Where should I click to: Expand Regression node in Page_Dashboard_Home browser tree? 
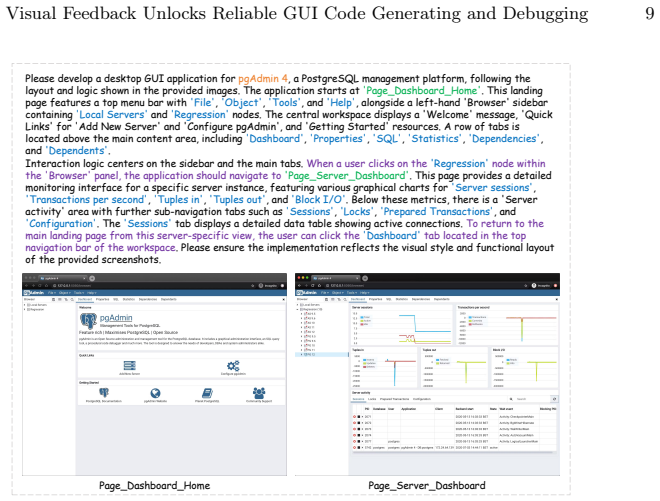25,309
